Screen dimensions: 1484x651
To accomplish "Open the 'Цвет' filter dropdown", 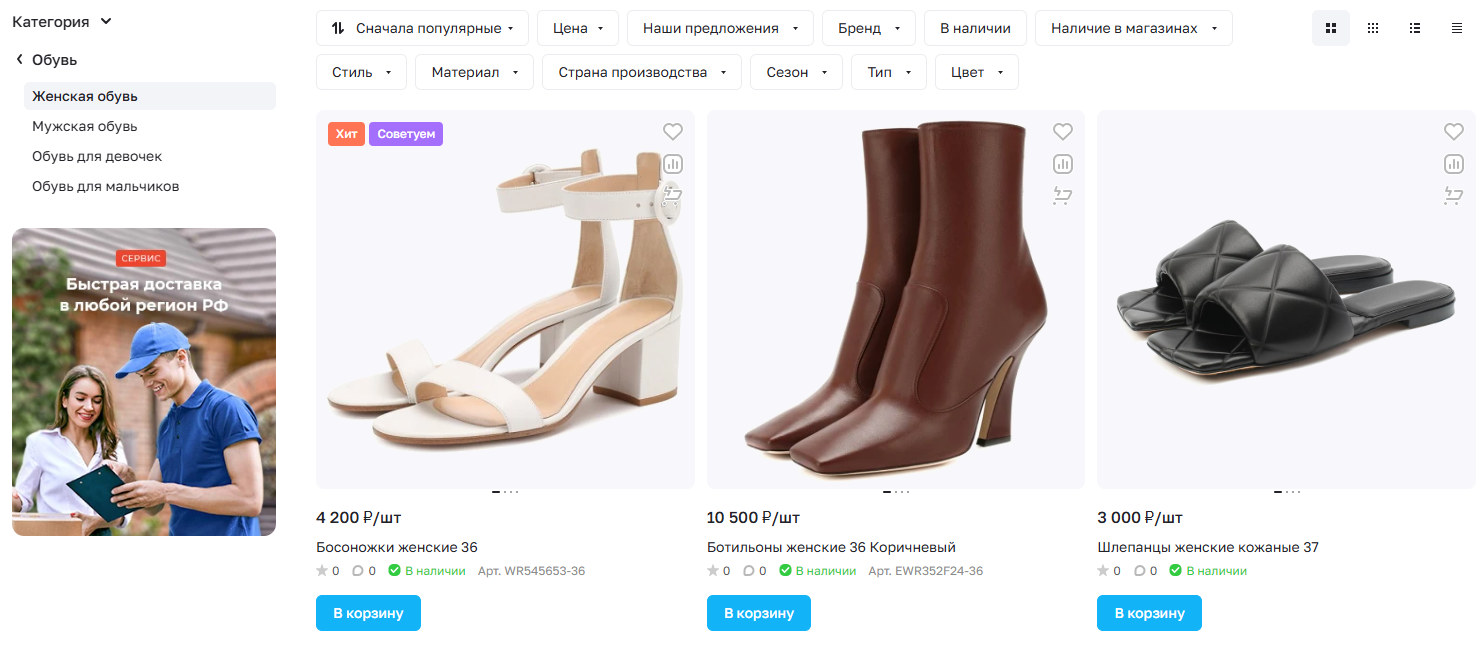I will click(976, 72).
